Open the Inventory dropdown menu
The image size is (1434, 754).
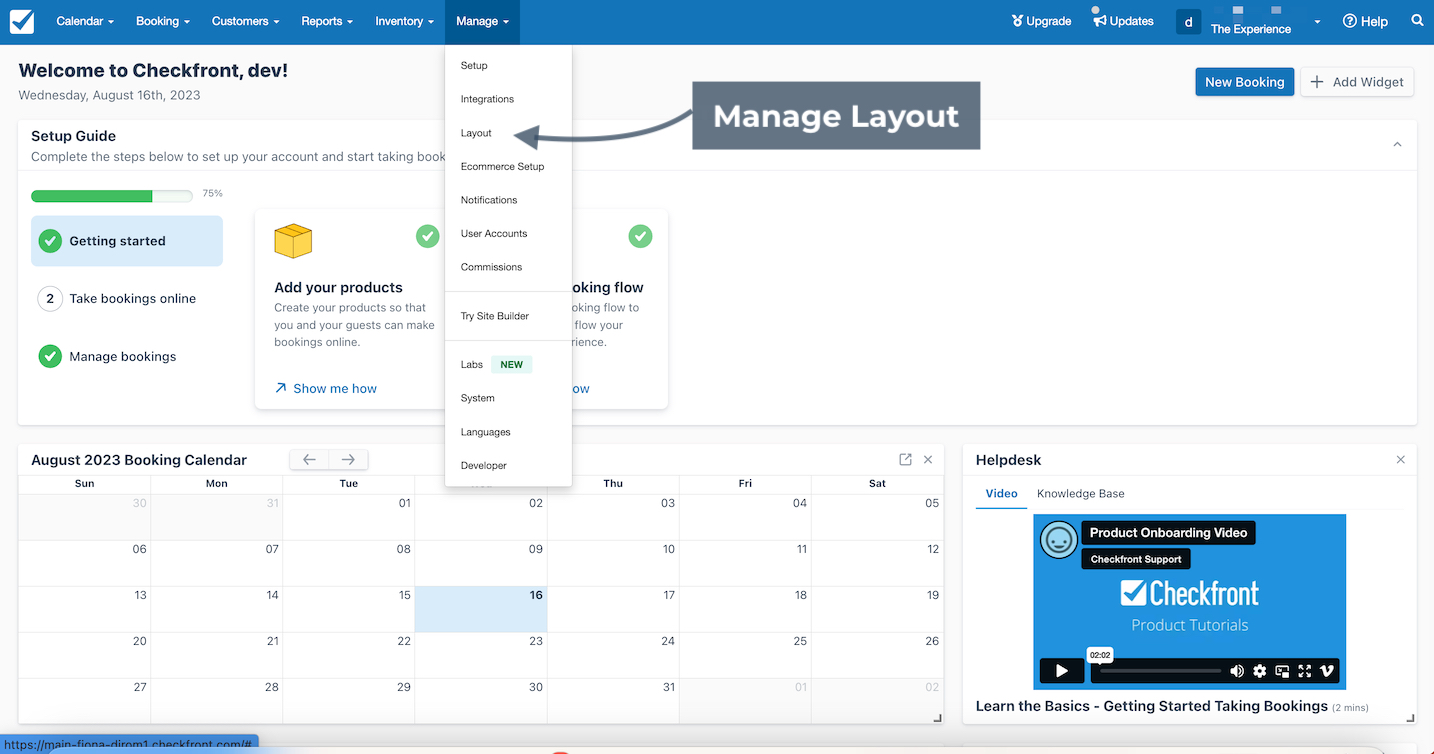pyautogui.click(x=404, y=21)
